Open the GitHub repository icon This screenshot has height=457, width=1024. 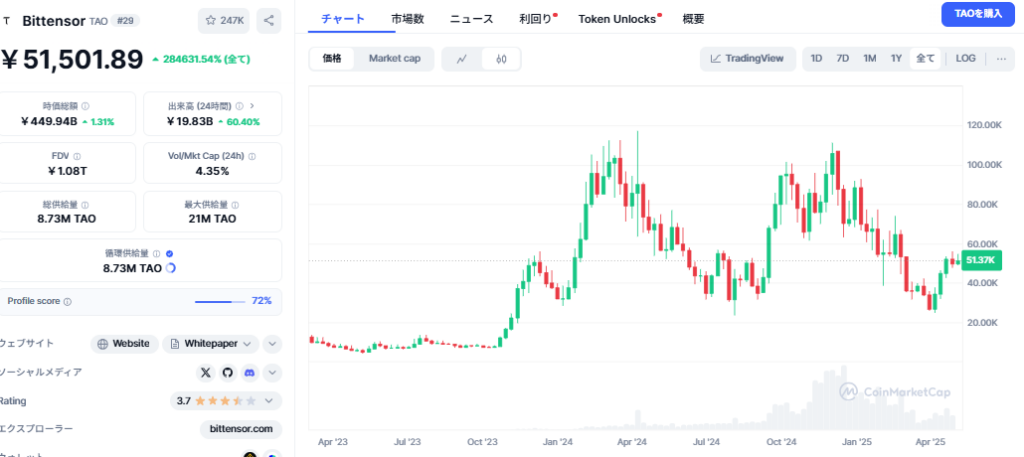coord(228,372)
